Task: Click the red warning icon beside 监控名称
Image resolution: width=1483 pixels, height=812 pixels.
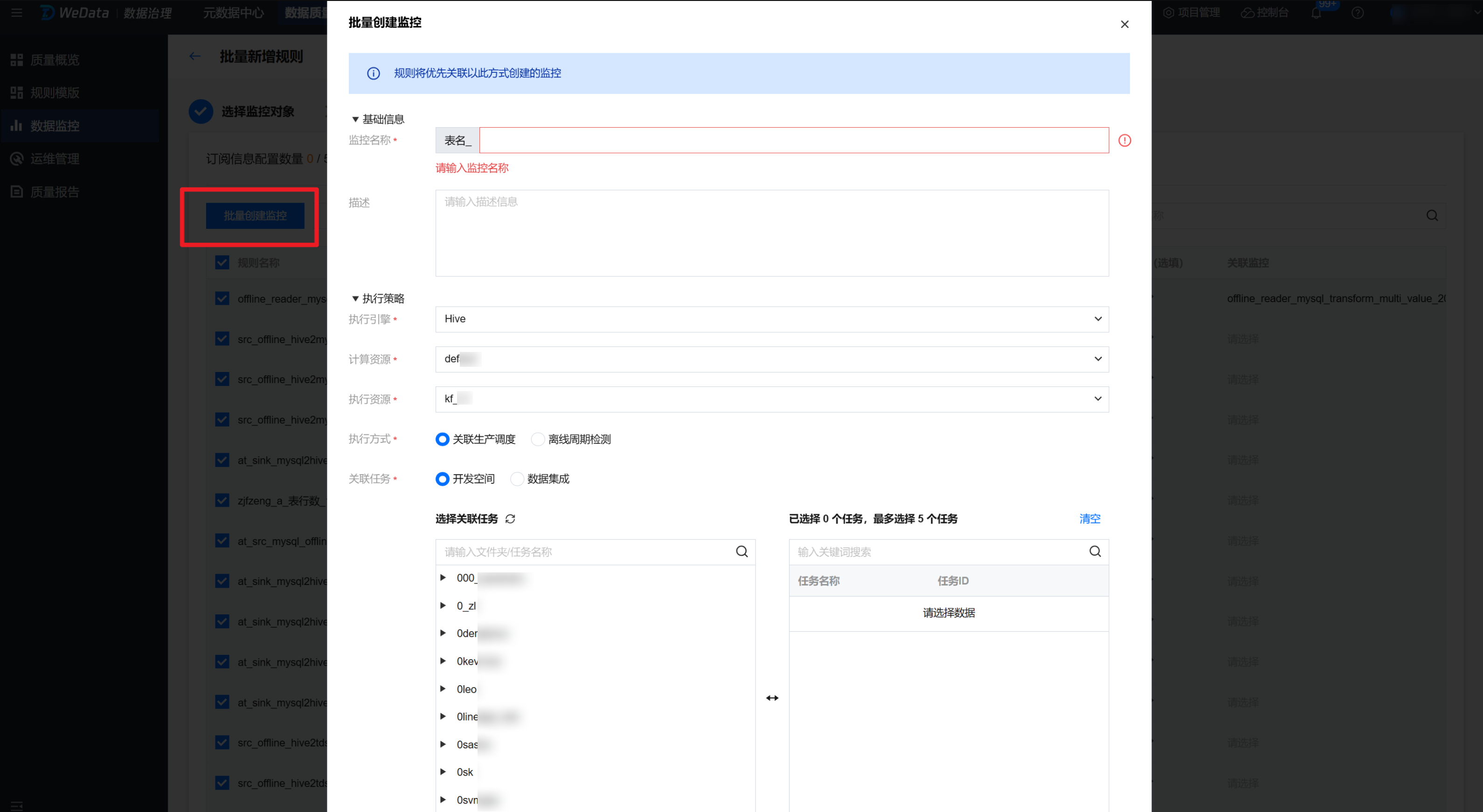Action: tap(1124, 140)
